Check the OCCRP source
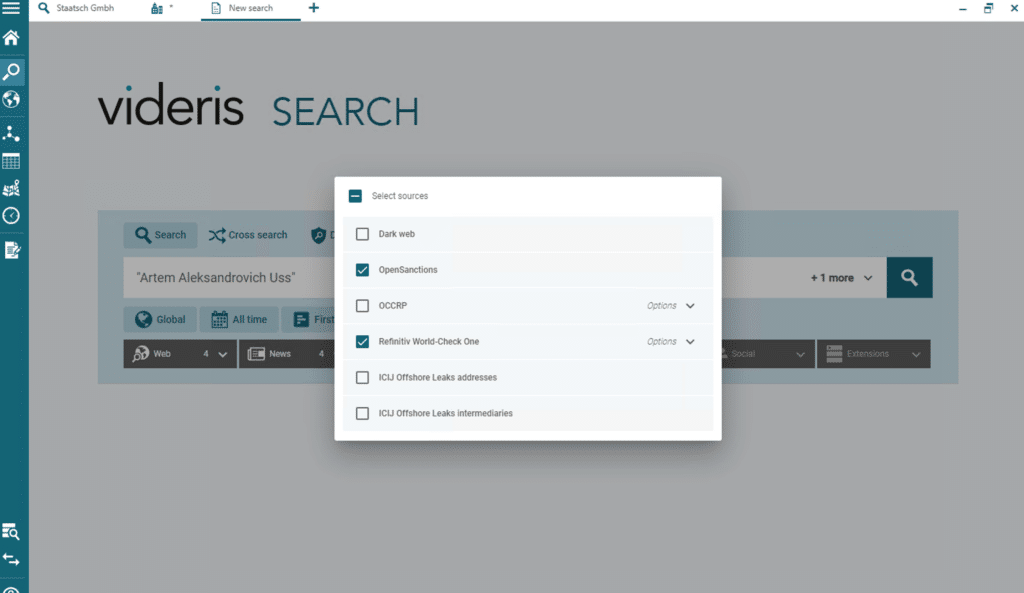The height and width of the screenshot is (593, 1024). tap(362, 306)
